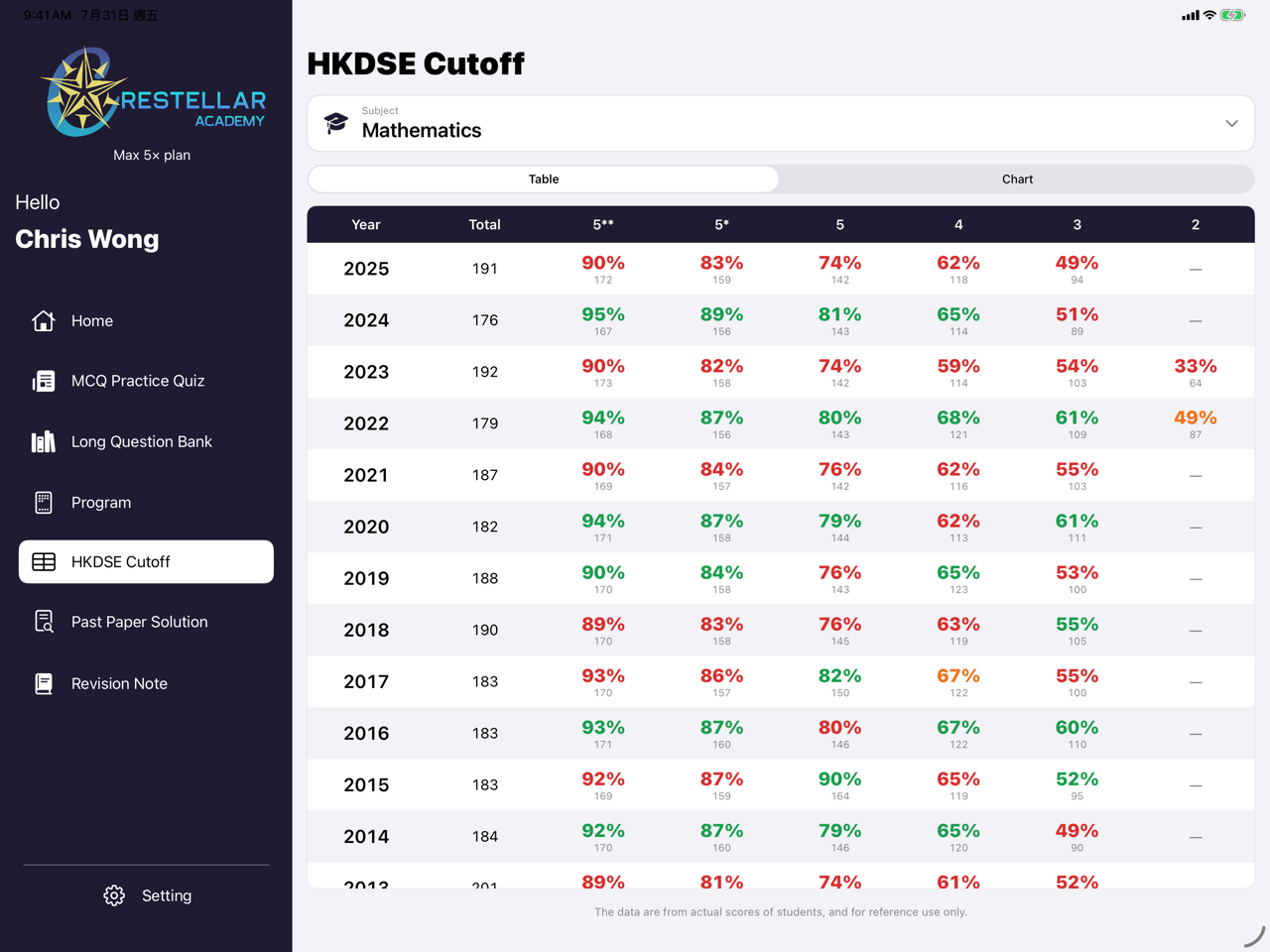Click the level 2 column header
The width and height of the screenshot is (1270, 952).
coord(1196,225)
